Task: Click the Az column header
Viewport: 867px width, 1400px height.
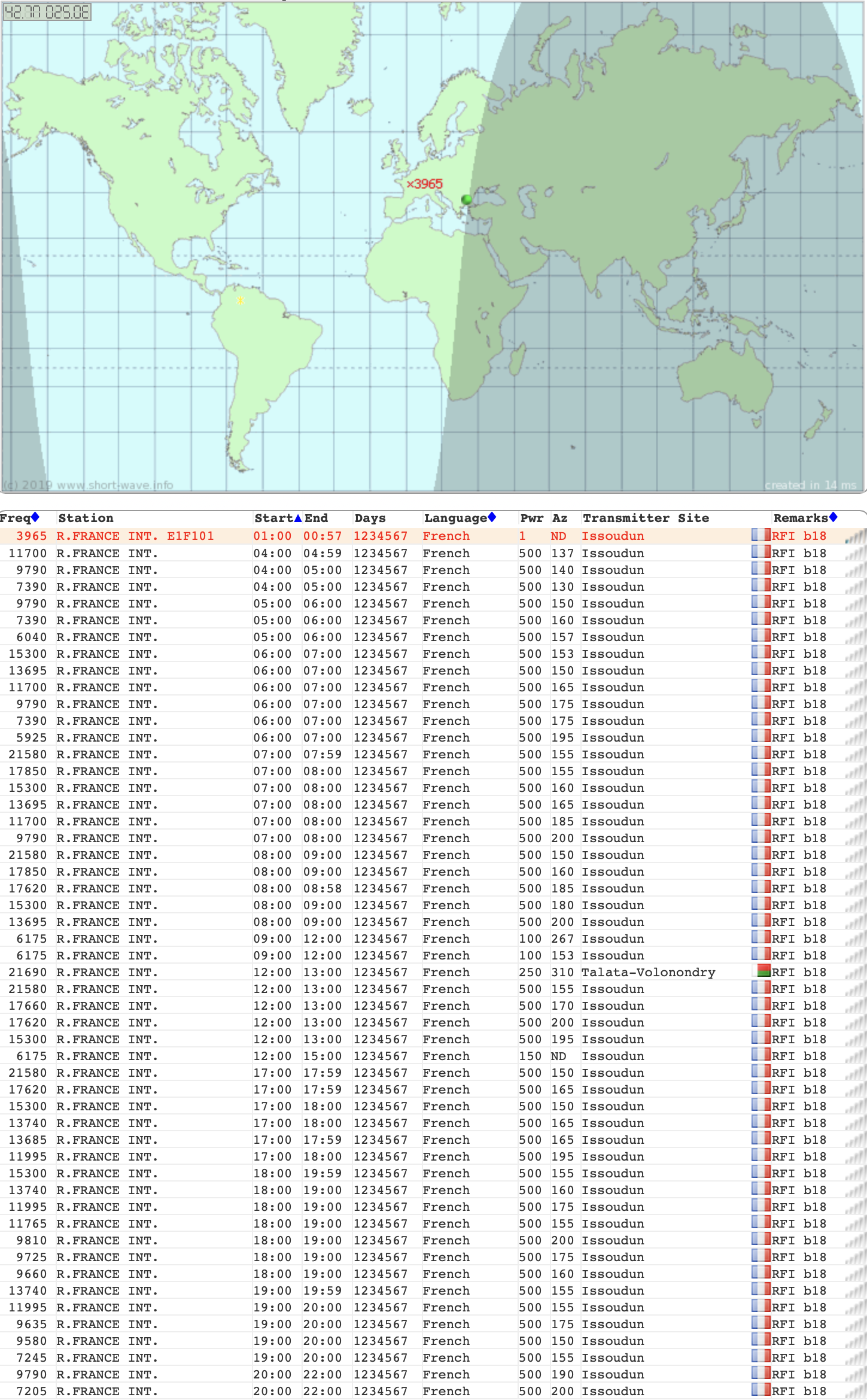Action: pyautogui.click(x=560, y=518)
